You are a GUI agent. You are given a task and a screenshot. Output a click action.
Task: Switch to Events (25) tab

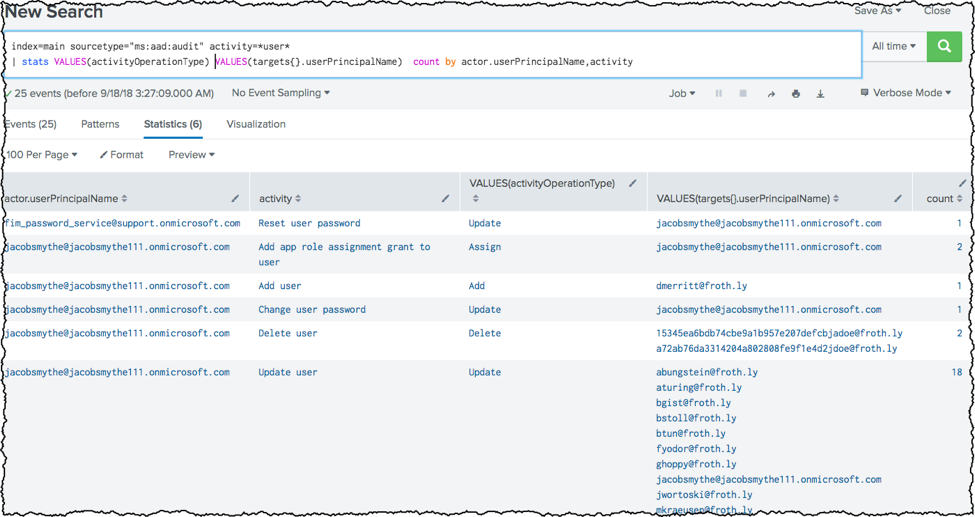pyautogui.click(x=30, y=124)
